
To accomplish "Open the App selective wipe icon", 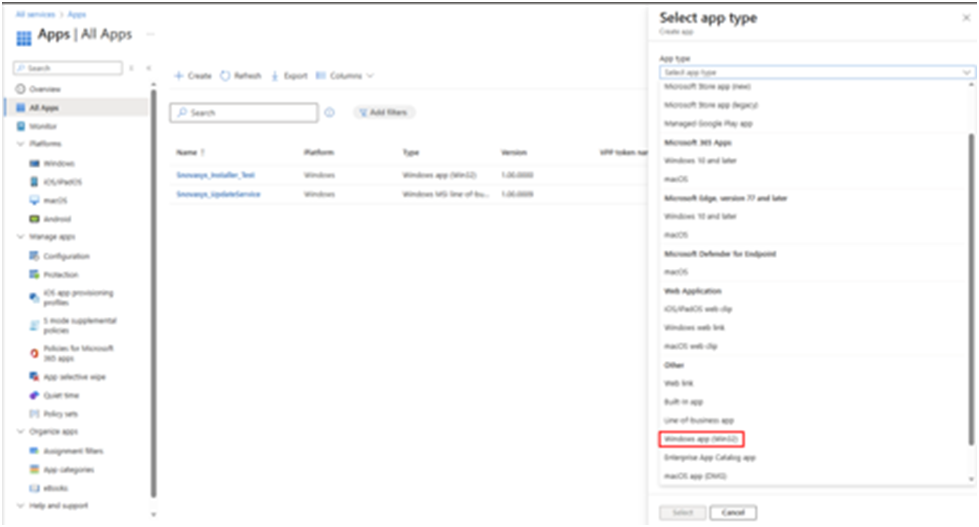I will tap(36, 377).
